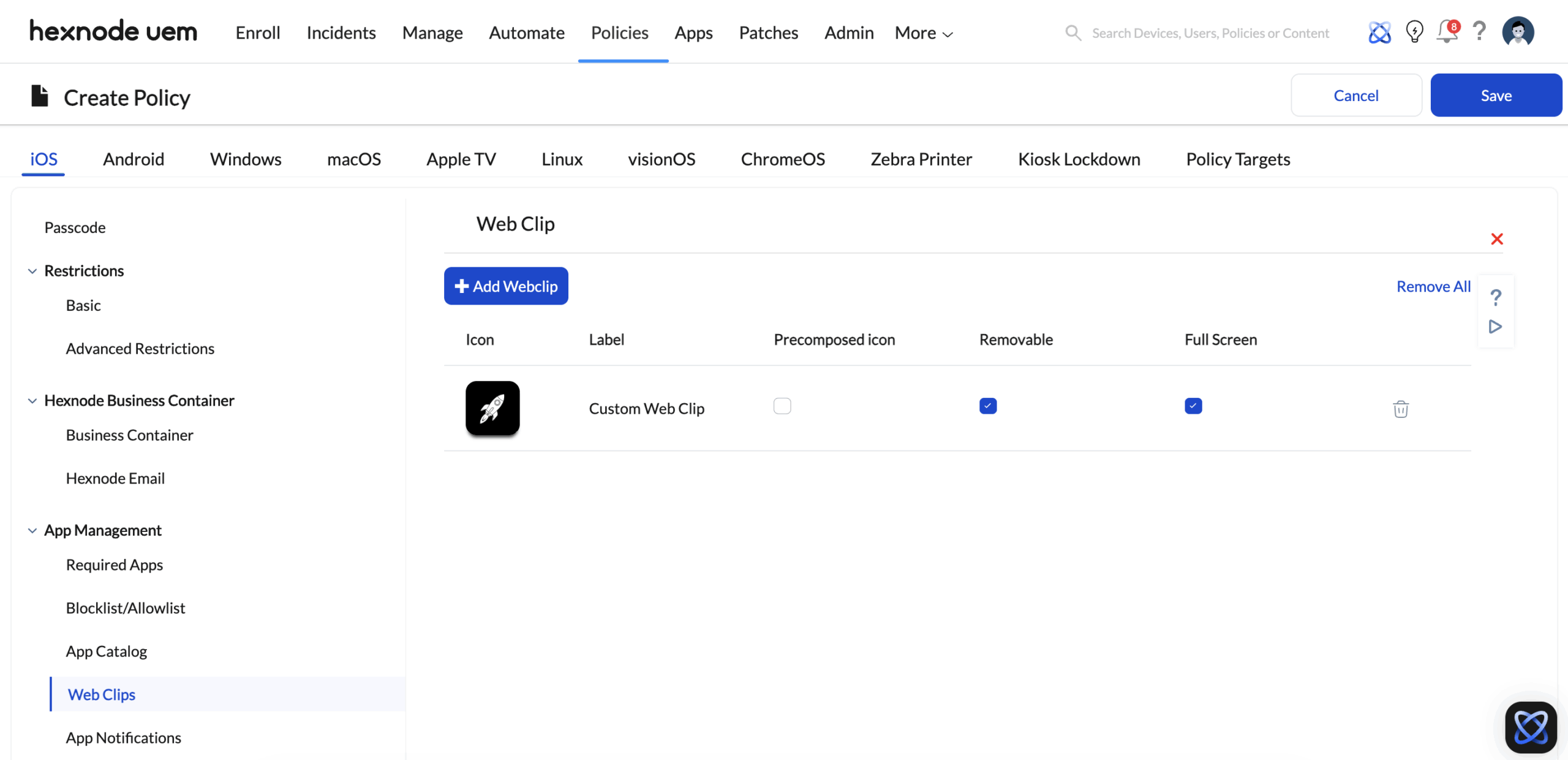Select the Policies menu
This screenshot has width=1568, height=760.
620,32
